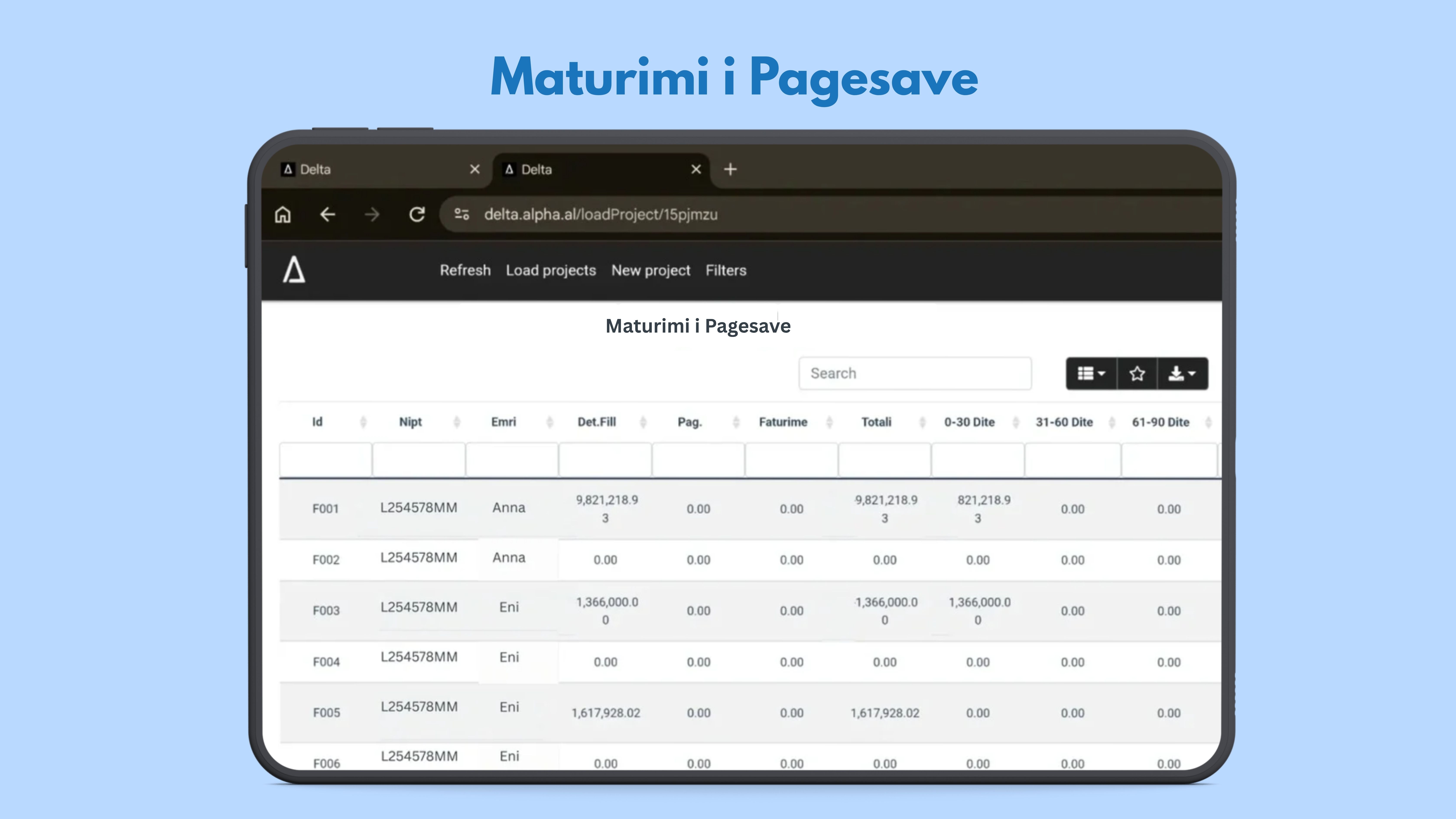The image size is (1456, 819).
Task: Click the Emri column filter box
Action: coord(512,460)
